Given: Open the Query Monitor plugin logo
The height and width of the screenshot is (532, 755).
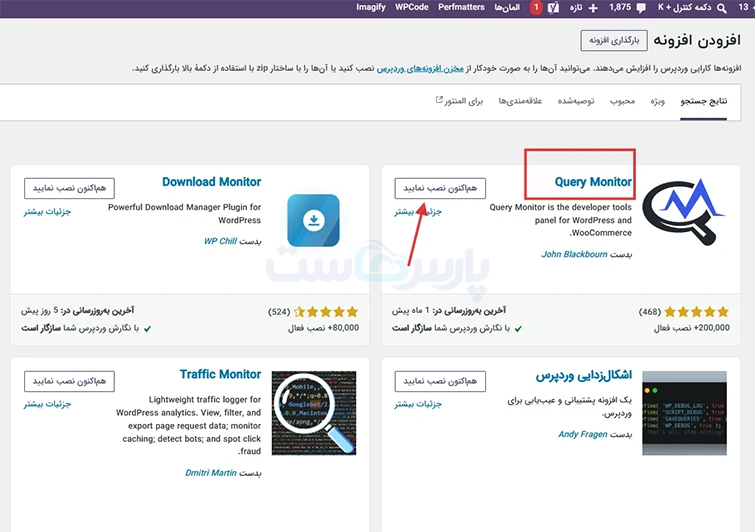Looking at the screenshot, I should coord(684,212).
